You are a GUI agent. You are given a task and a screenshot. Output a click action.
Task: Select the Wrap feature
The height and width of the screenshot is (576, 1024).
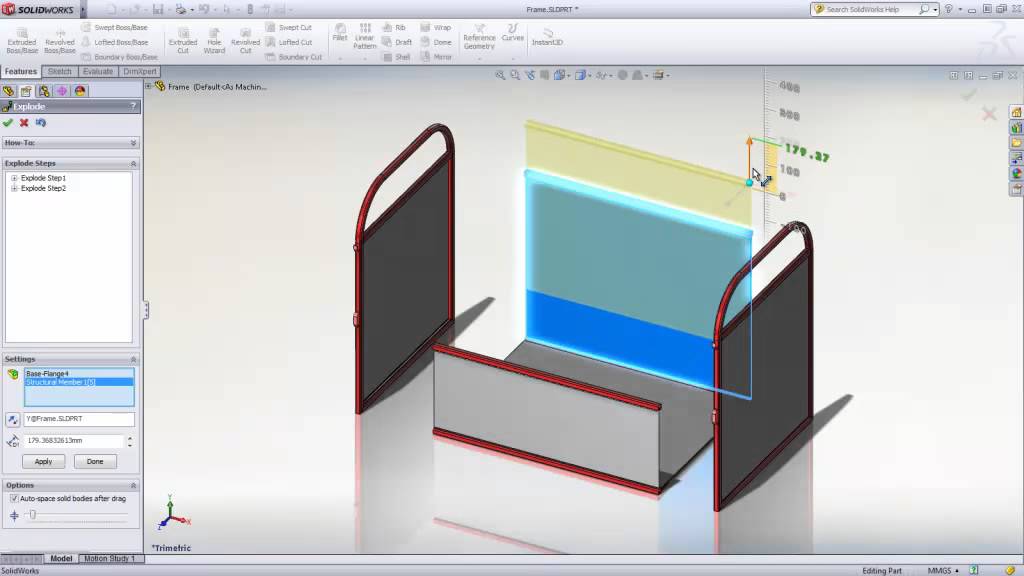point(436,27)
